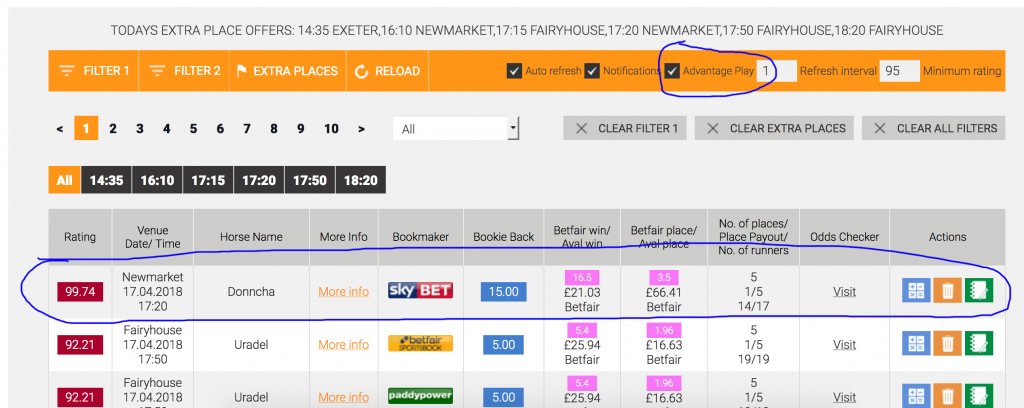Click Visit link in Uradel Paddy Power row
1024x408 pixels.
tap(844, 397)
